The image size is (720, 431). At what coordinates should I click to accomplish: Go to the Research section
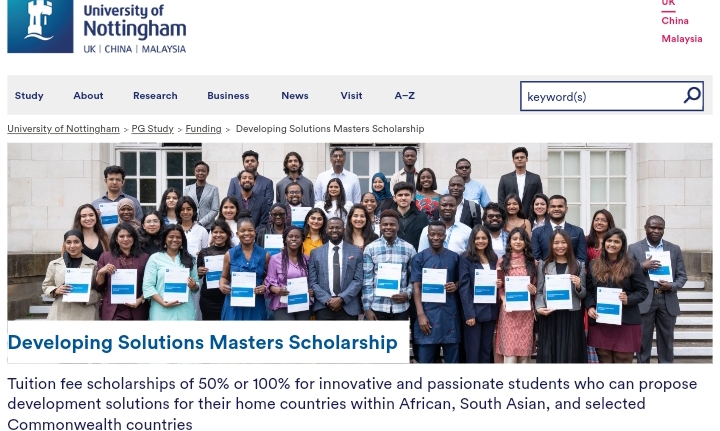pos(155,96)
